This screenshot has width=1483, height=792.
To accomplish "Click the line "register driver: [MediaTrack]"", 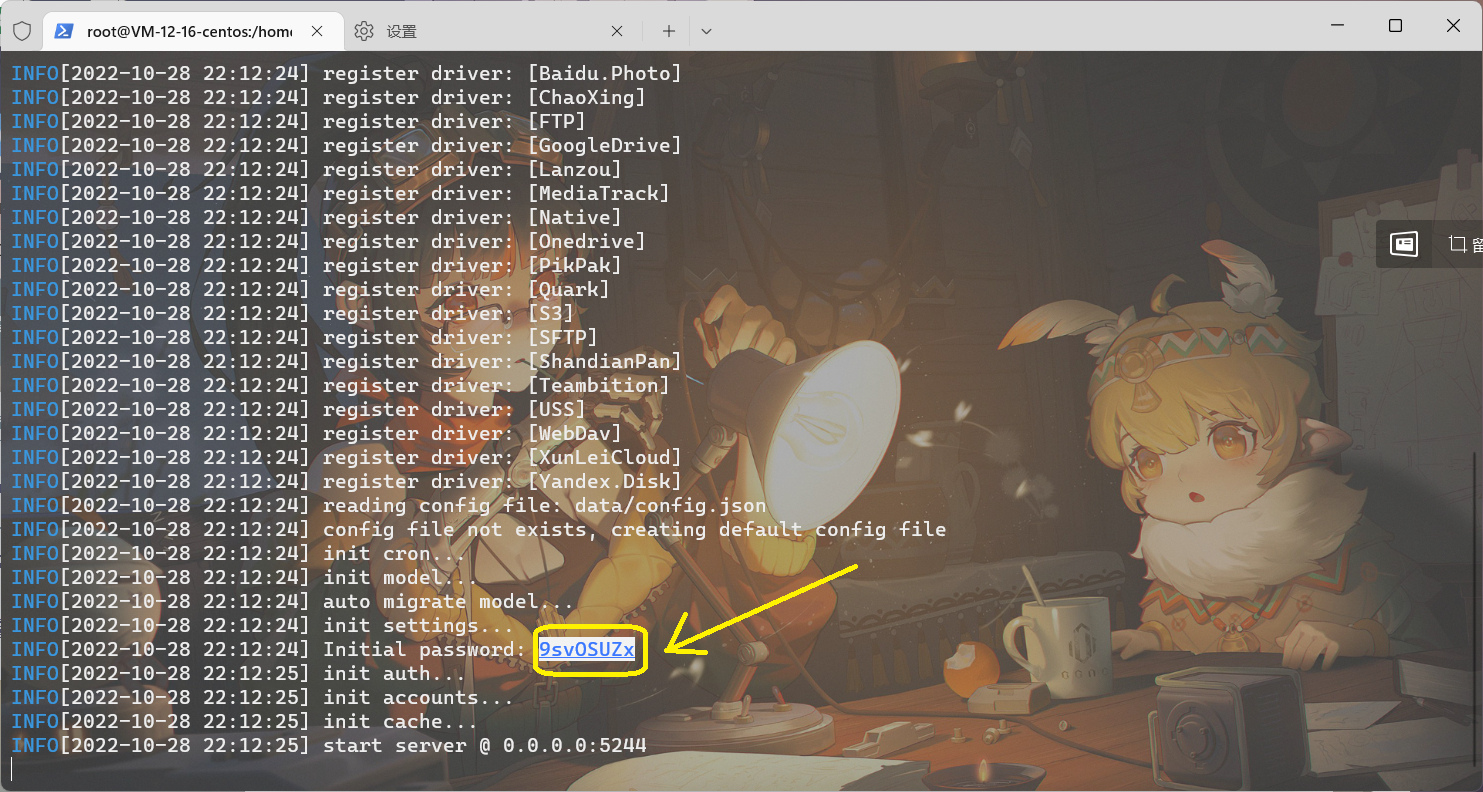I will [x=497, y=194].
